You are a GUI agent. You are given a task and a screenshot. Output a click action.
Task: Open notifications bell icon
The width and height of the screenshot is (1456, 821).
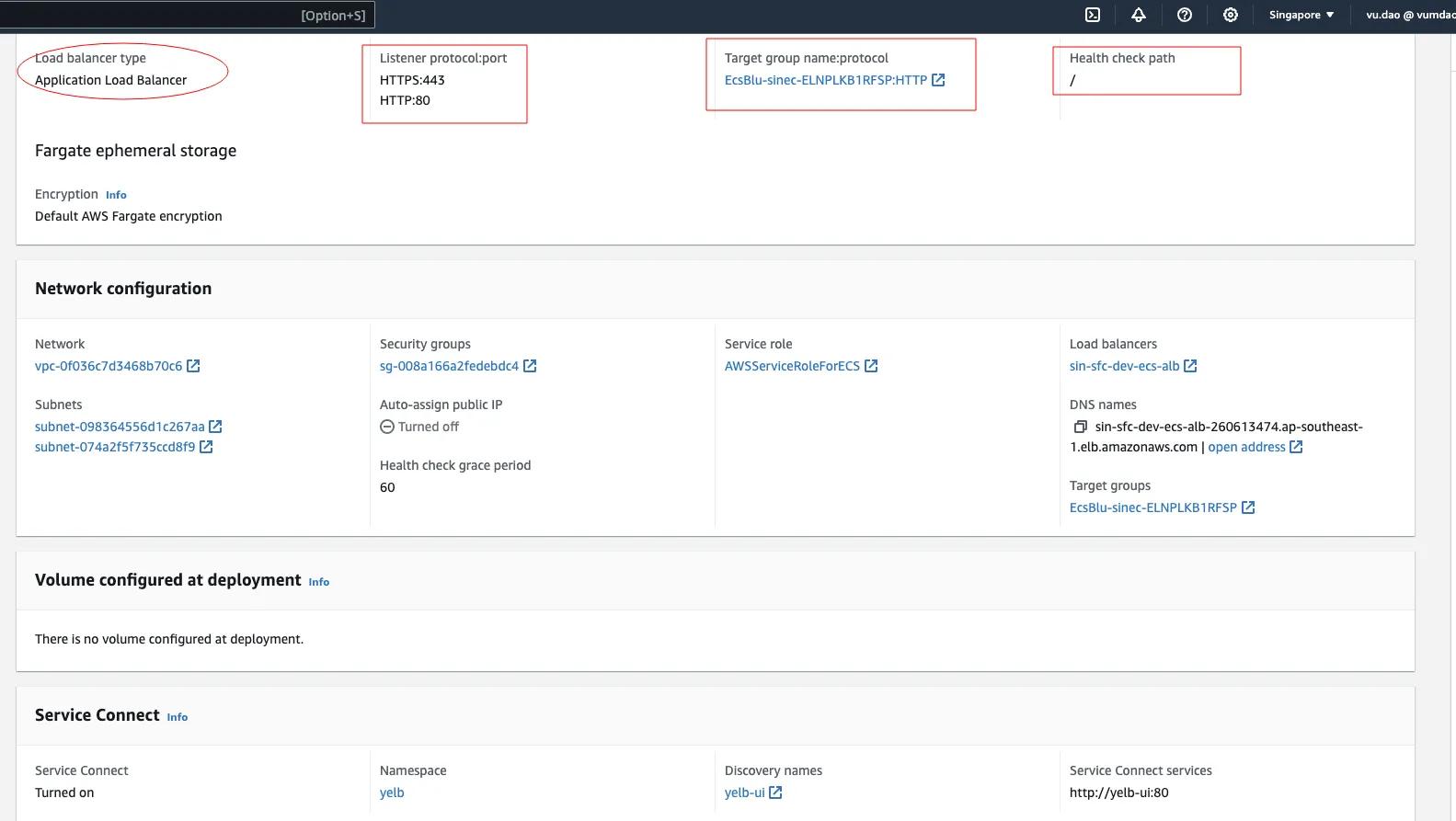click(x=1139, y=15)
